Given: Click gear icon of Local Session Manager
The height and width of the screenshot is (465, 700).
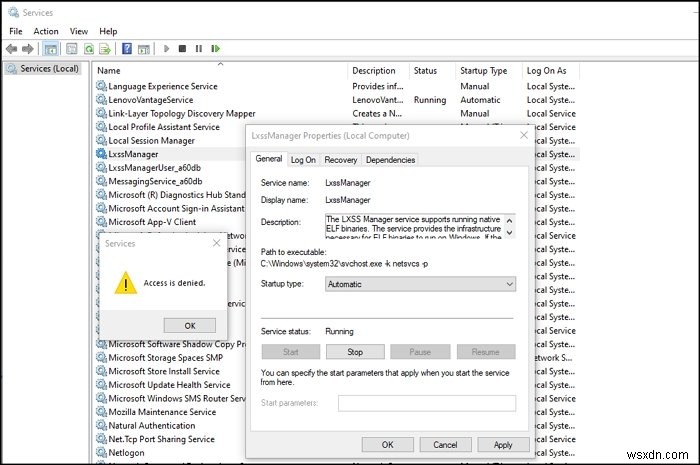Looking at the screenshot, I should tap(101, 141).
